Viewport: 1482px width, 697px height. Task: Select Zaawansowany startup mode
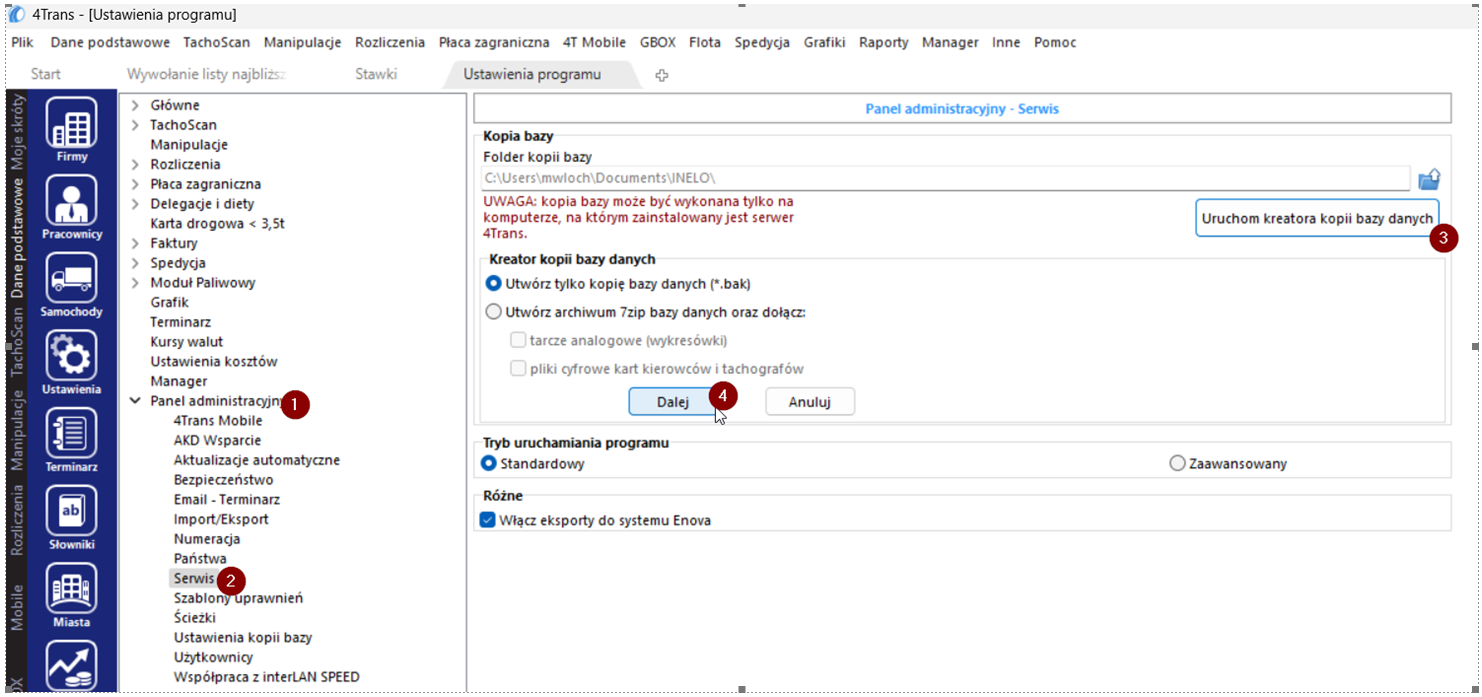(1177, 464)
